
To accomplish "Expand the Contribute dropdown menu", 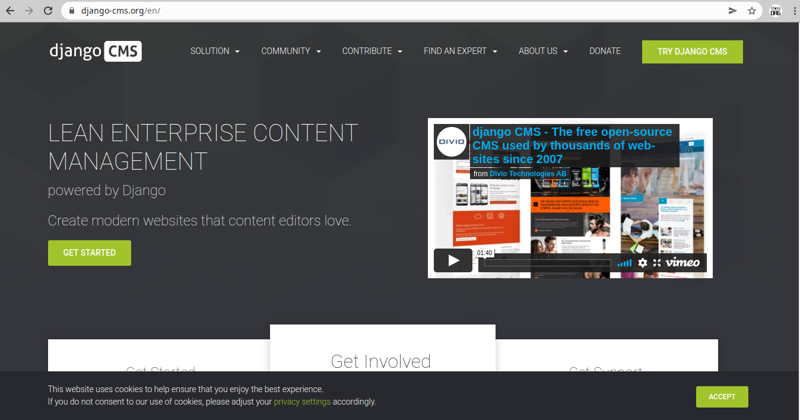I will click(372, 51).
